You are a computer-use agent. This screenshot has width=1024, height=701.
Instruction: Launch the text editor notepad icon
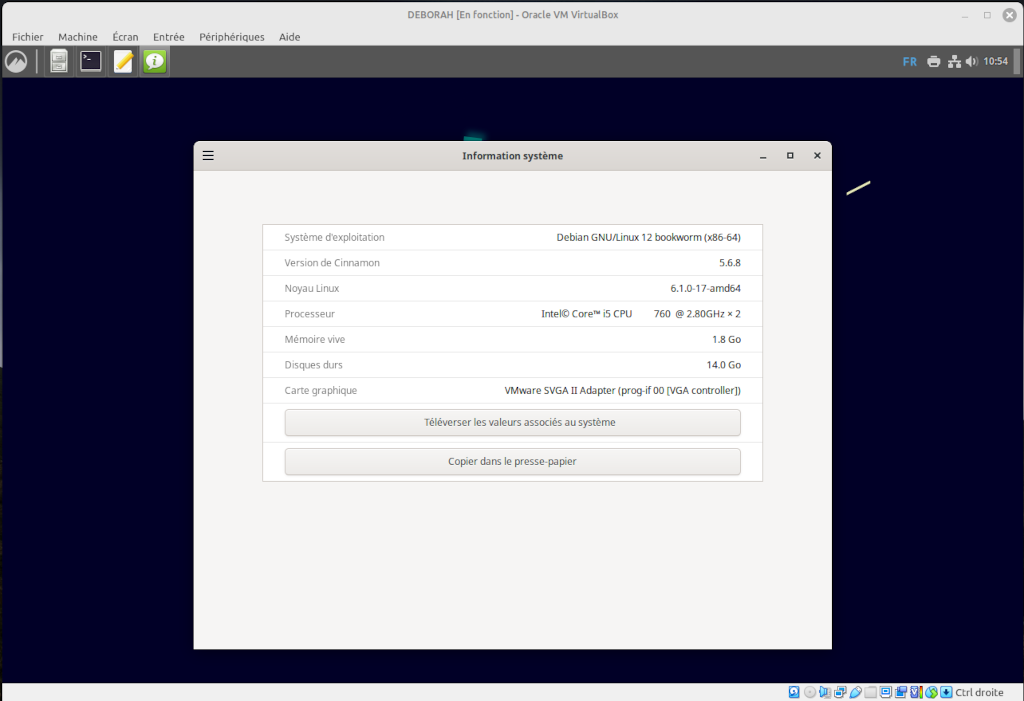123,62
